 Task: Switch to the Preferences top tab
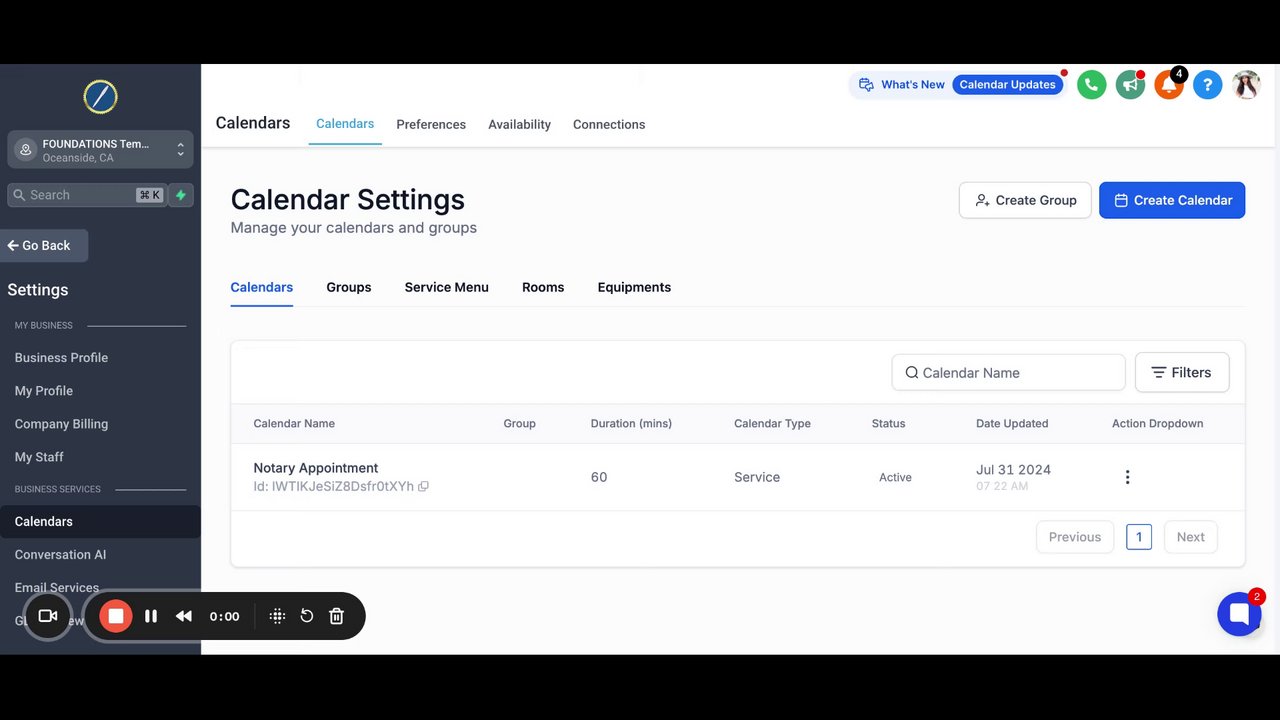(x=431, y=124)
